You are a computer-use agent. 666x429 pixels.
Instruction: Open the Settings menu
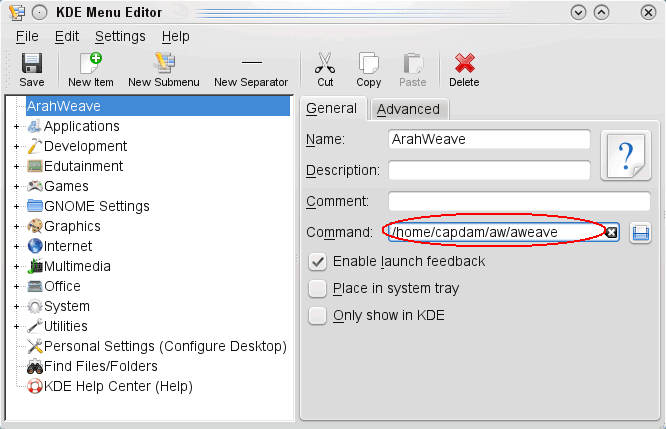tap(120, 37)
